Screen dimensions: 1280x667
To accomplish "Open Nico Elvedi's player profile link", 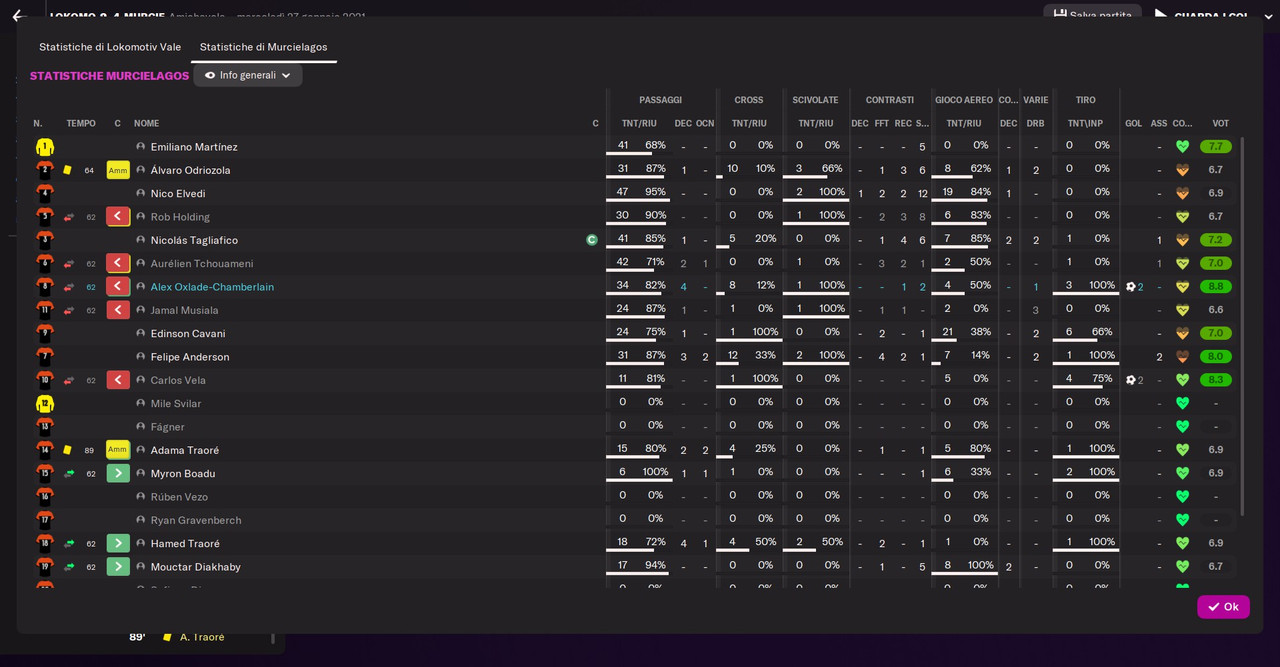I will tap(178, 194).
